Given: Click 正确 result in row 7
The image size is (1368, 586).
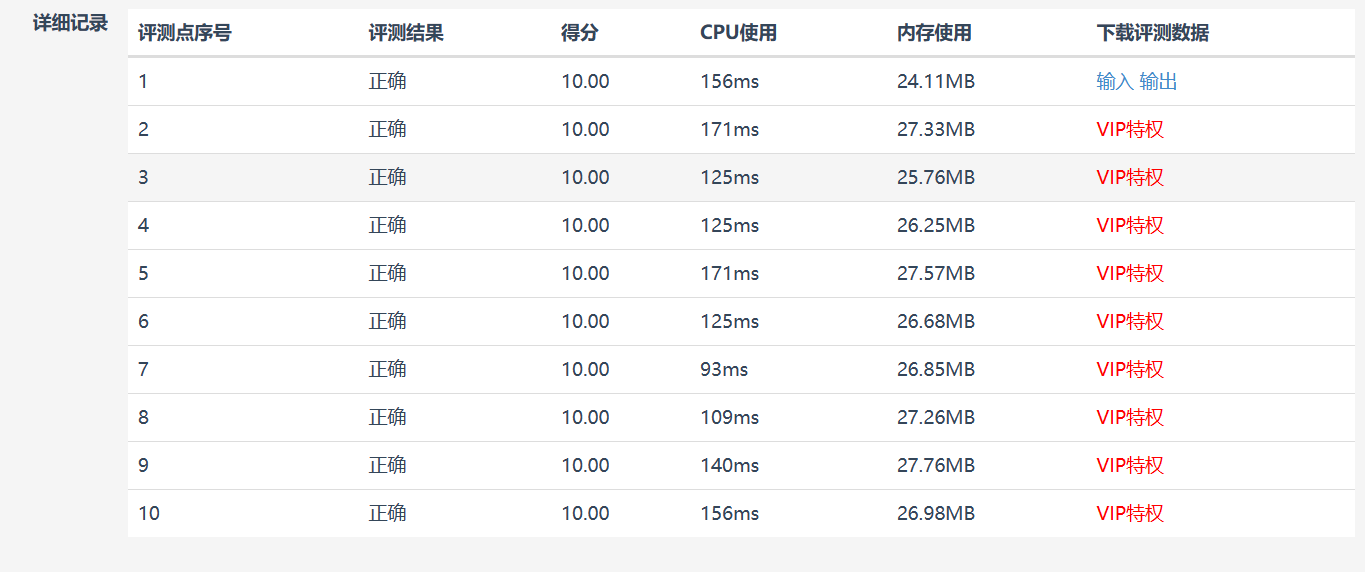Looking at the screenshot, I should click(388, 370).
